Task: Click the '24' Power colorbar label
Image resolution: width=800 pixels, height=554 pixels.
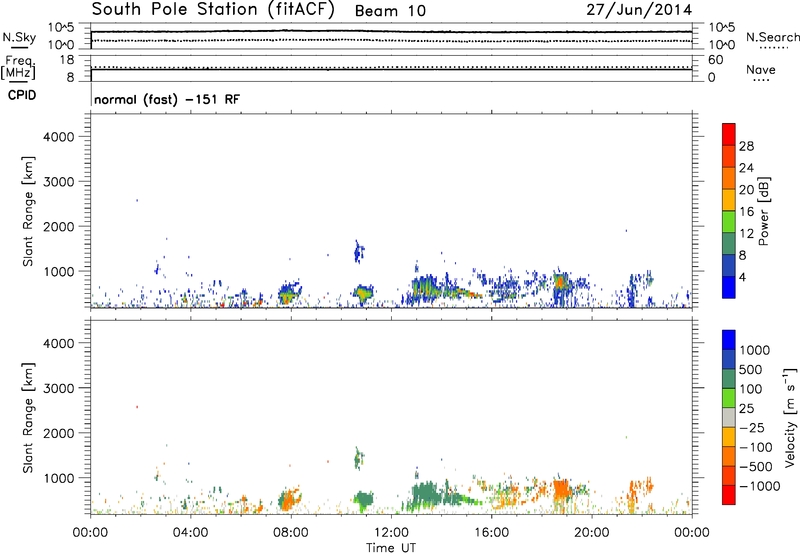Action: tap(746, 168)
